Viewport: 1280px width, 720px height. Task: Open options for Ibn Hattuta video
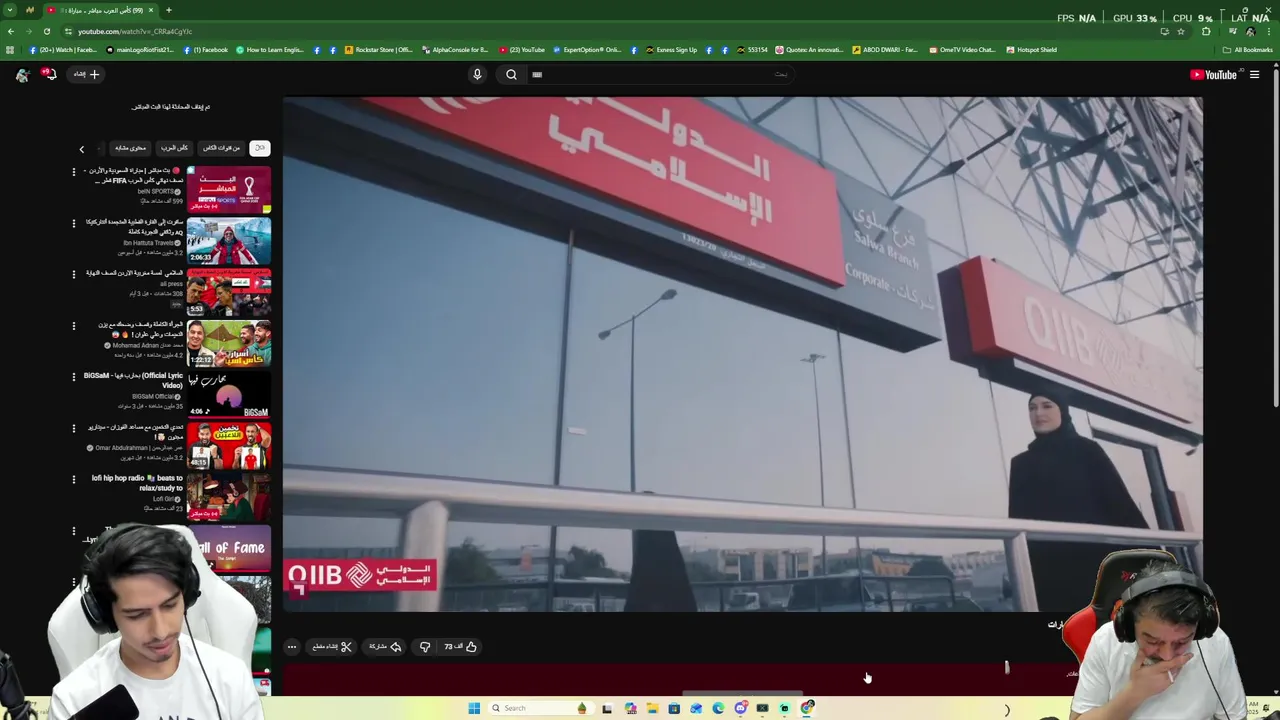(73, 223)
